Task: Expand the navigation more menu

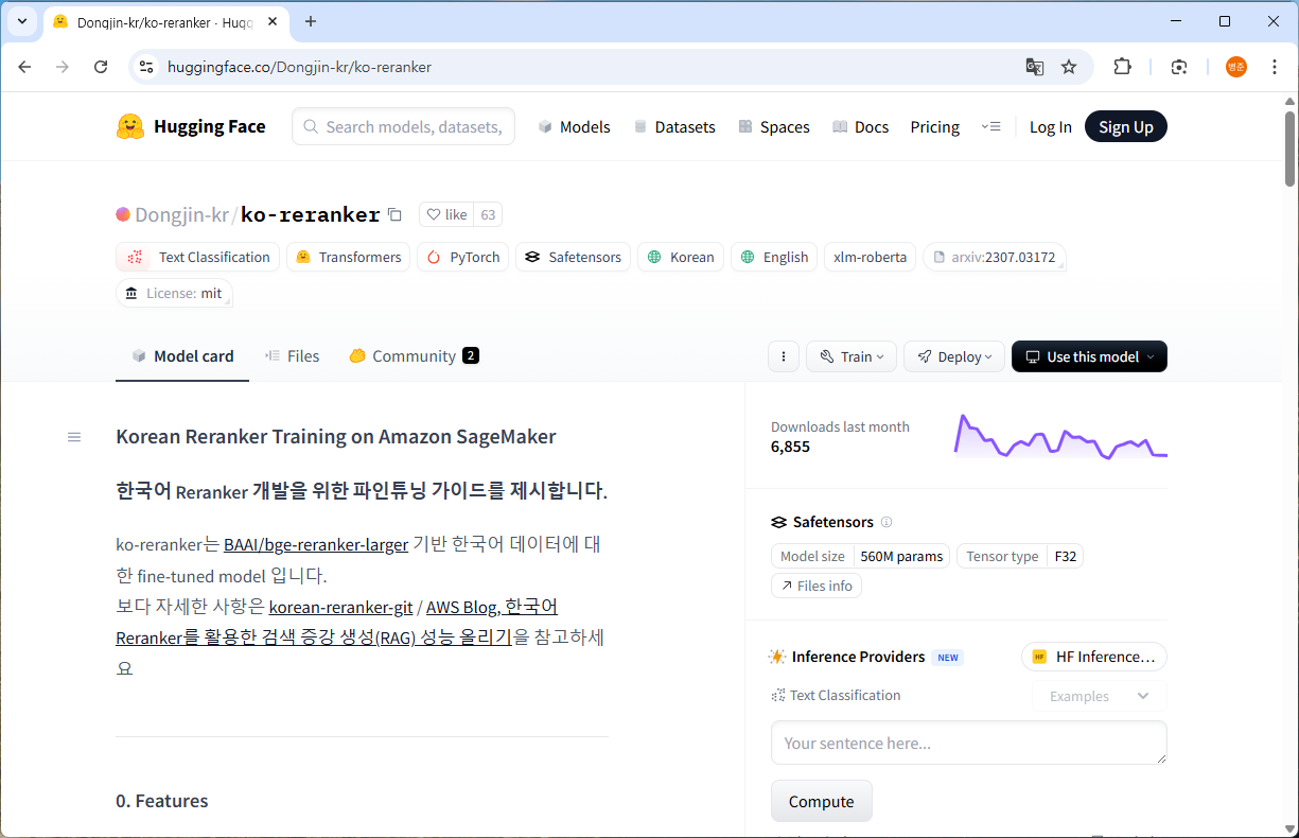Action: coord(991,127)
